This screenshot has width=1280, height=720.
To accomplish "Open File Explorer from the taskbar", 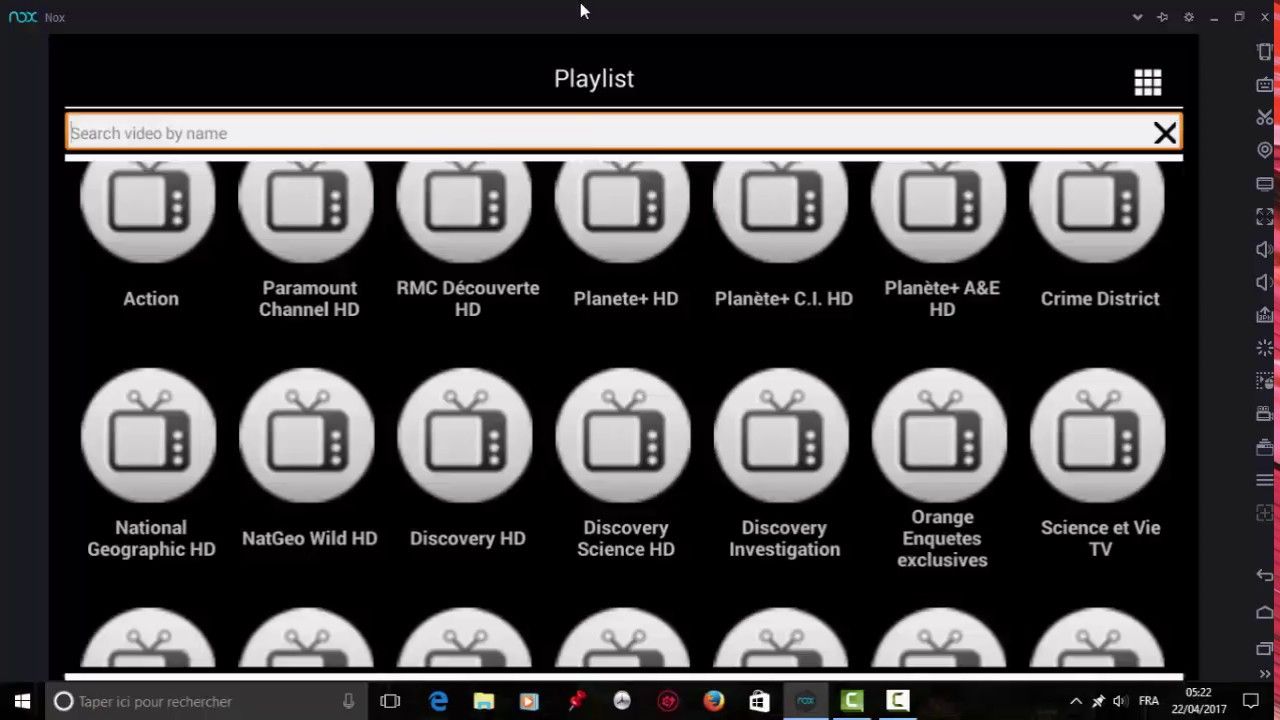I will tap(484, 701).
